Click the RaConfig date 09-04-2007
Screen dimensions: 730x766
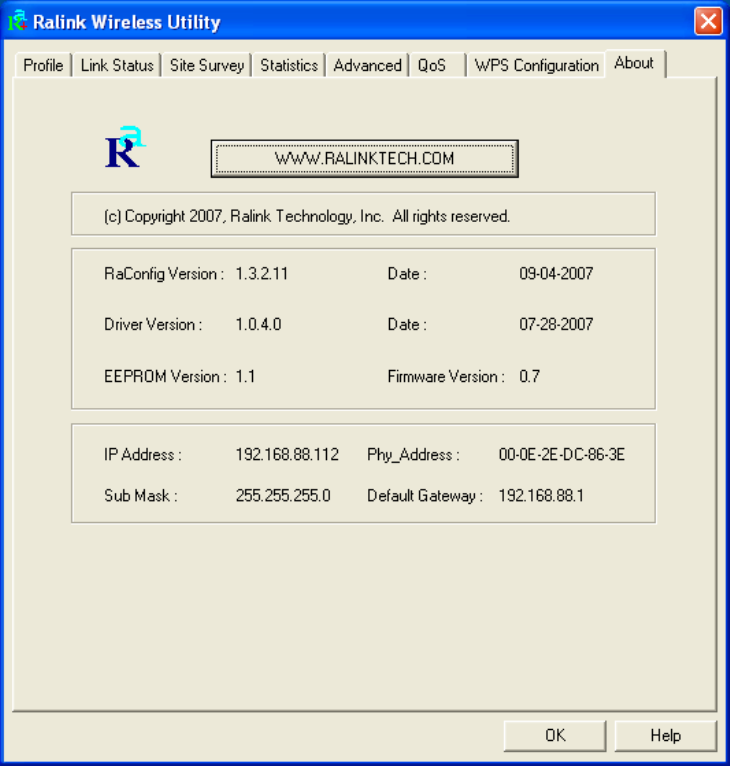tap(556, 274)
